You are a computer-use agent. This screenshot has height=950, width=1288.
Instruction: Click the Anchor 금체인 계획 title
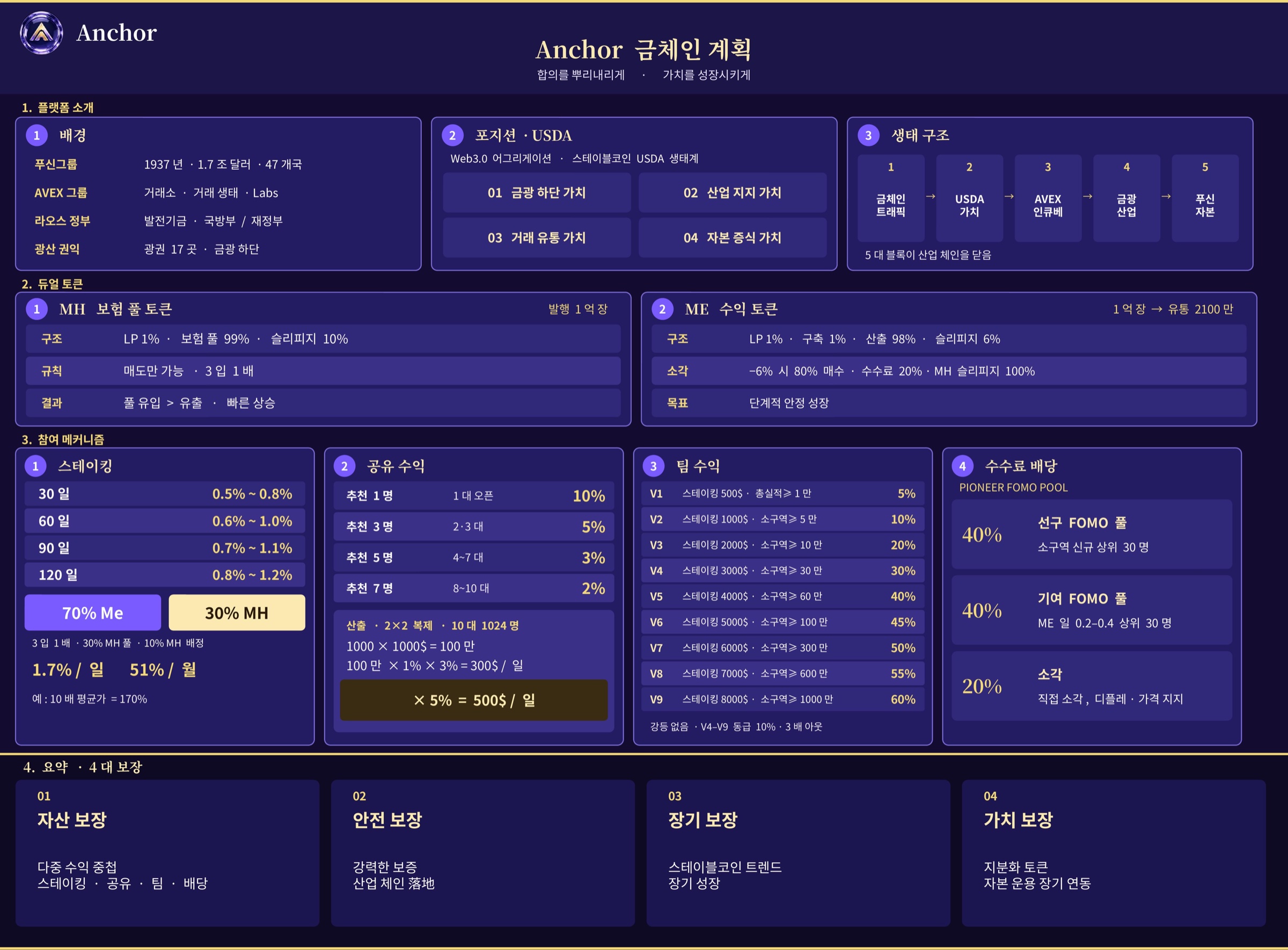point(643,49)
